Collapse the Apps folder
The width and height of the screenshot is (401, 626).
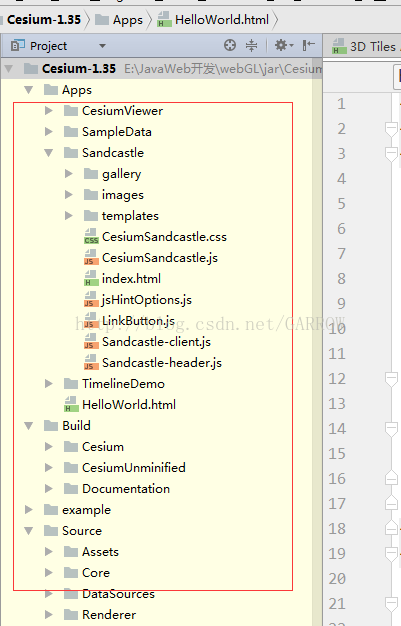pyautogui.click(x=28, y=90)
